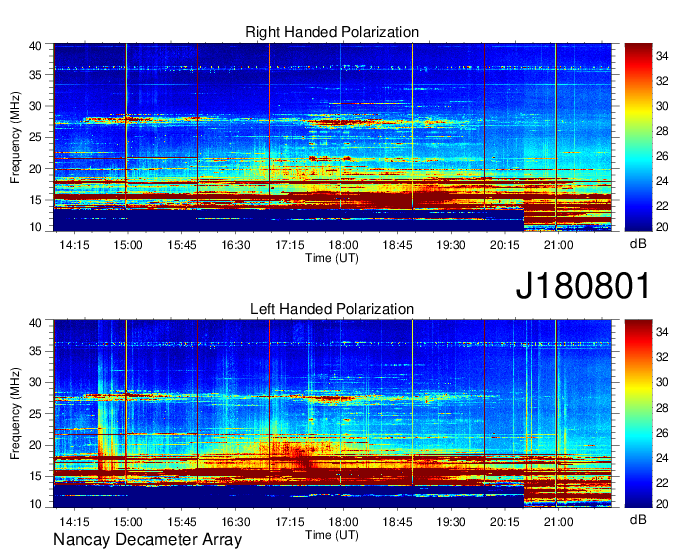
Task: Click the 17:15 time tick on Right Handed plot
Action: tap(290, 245)
